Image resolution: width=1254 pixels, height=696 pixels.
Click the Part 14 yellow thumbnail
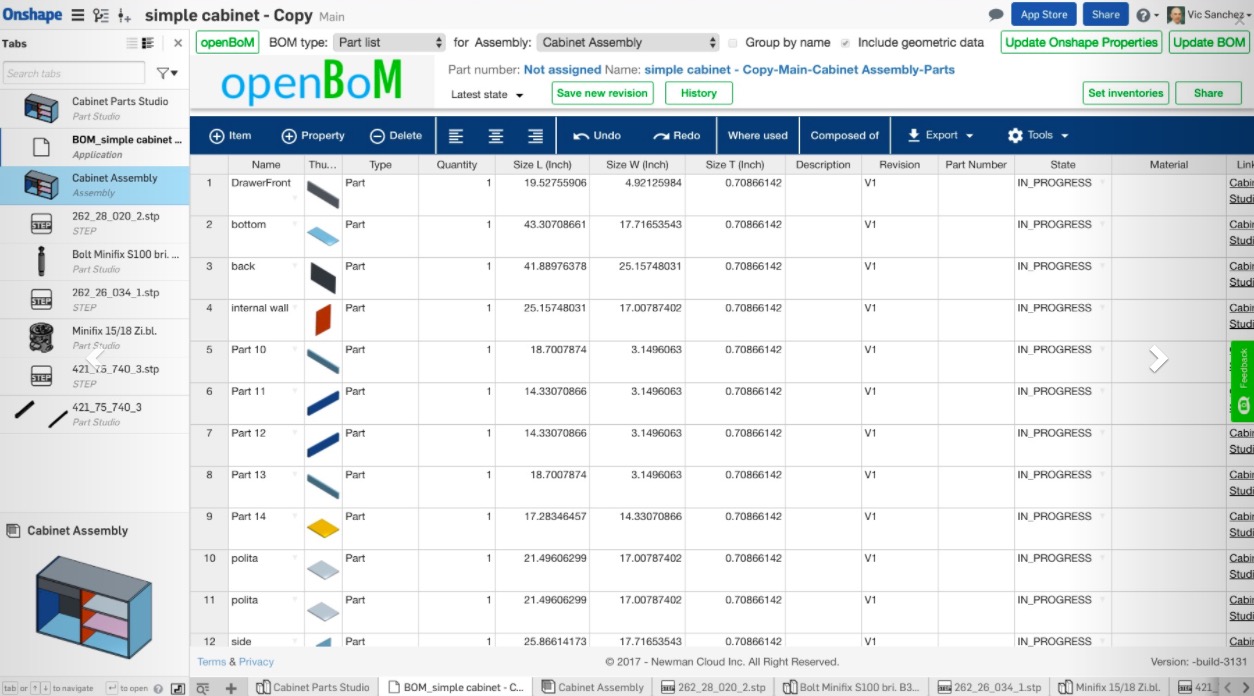pyautogui.click(x=323, y=528)
